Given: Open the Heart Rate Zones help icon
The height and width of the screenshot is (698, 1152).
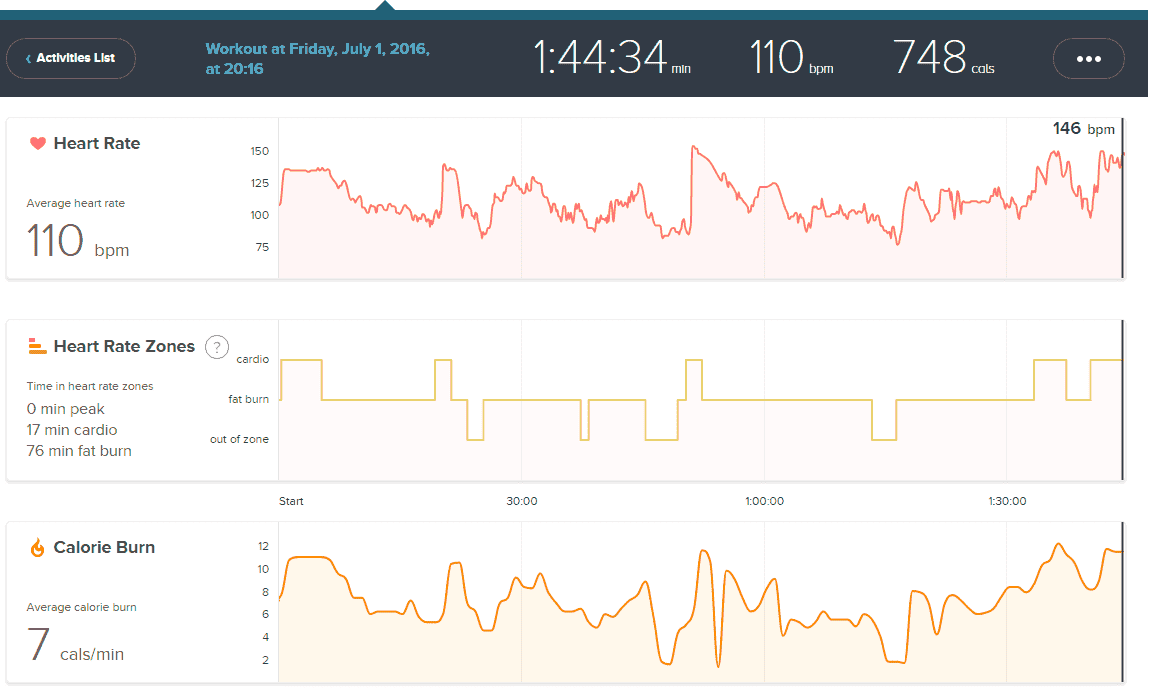Looking at the screenshot, I should [x=217, y=347].
